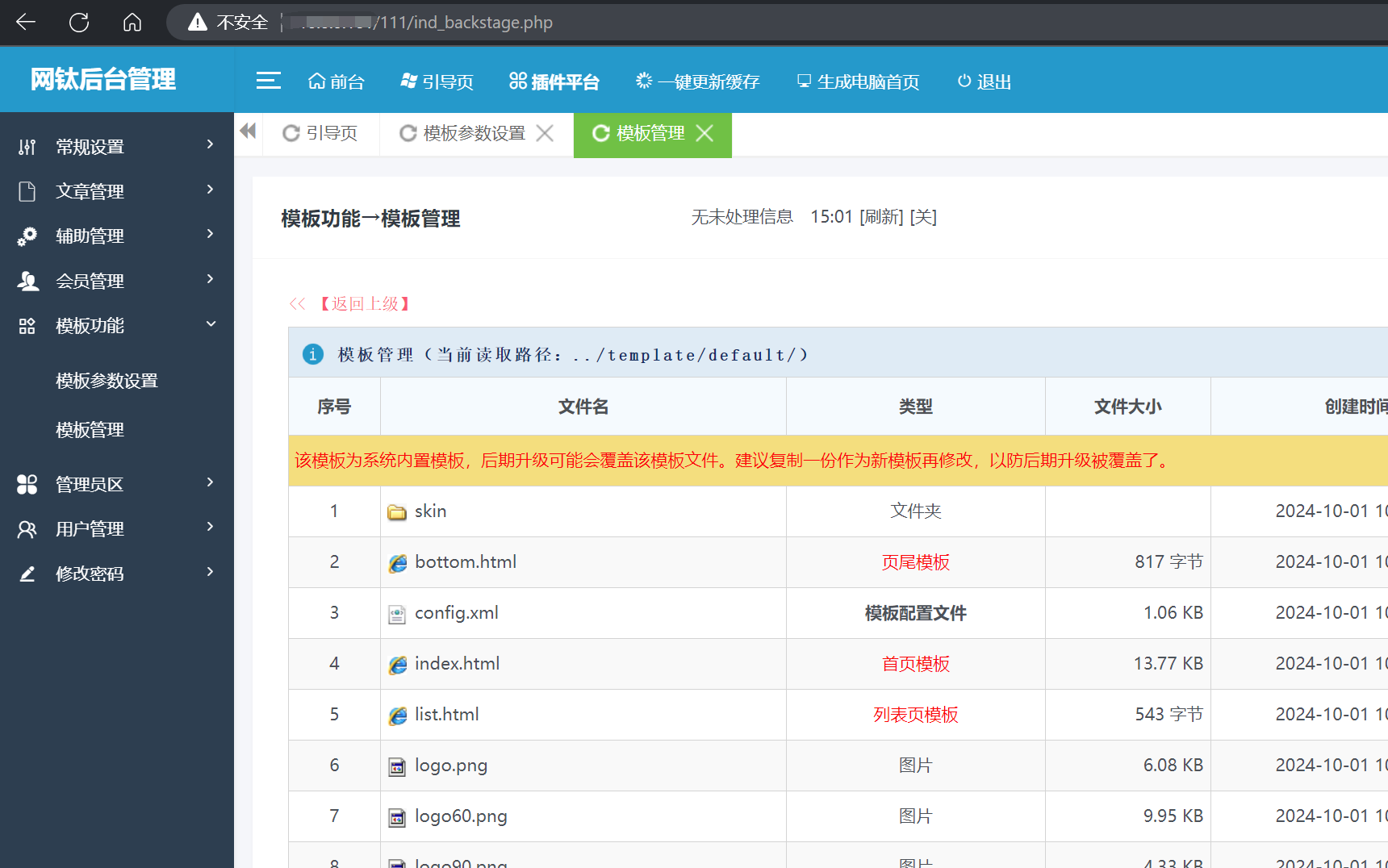Click 生成电脑首页 in the top bar
Image resolution: width=1388 pixels, height=868 pixels.
858,81
